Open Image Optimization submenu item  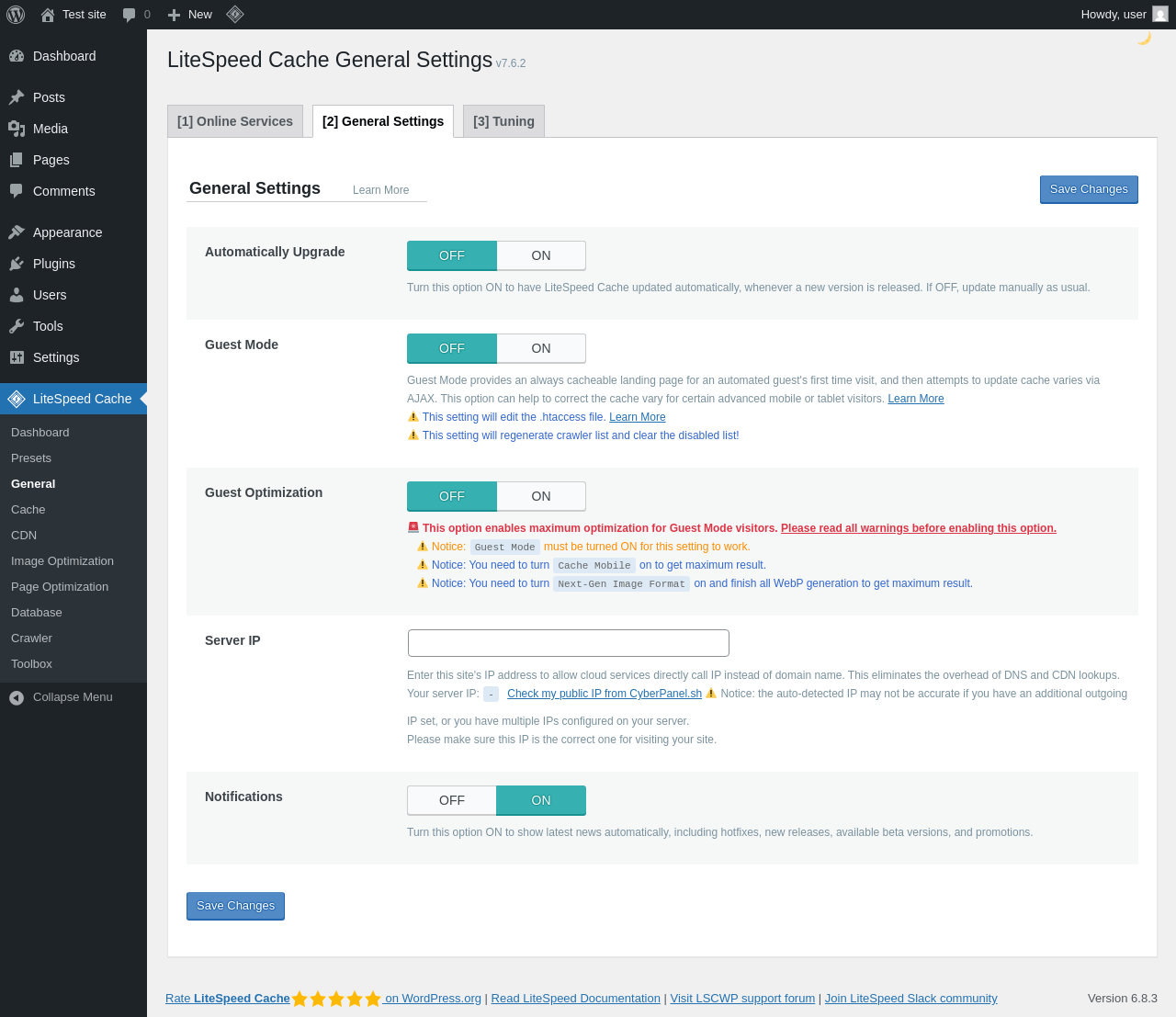pyautogui.click(x=62, y=561)
